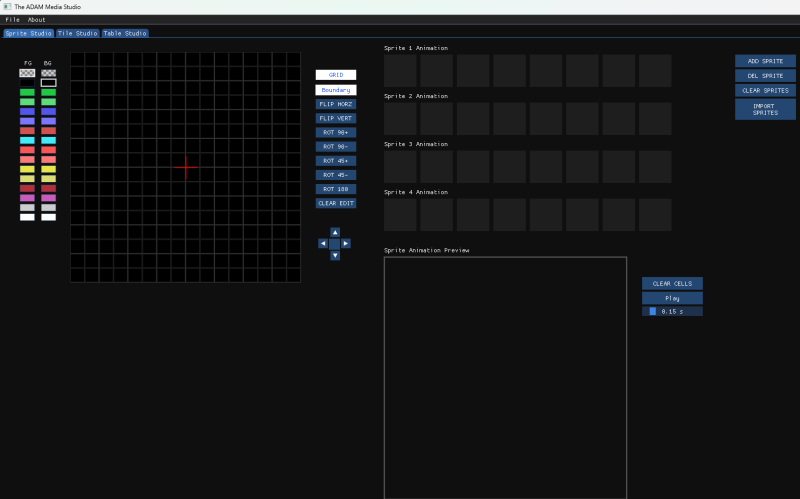Pick cyan as the FG color
Image resolution: width=800 pixels, height=499 pixels.
click(27, 140)
